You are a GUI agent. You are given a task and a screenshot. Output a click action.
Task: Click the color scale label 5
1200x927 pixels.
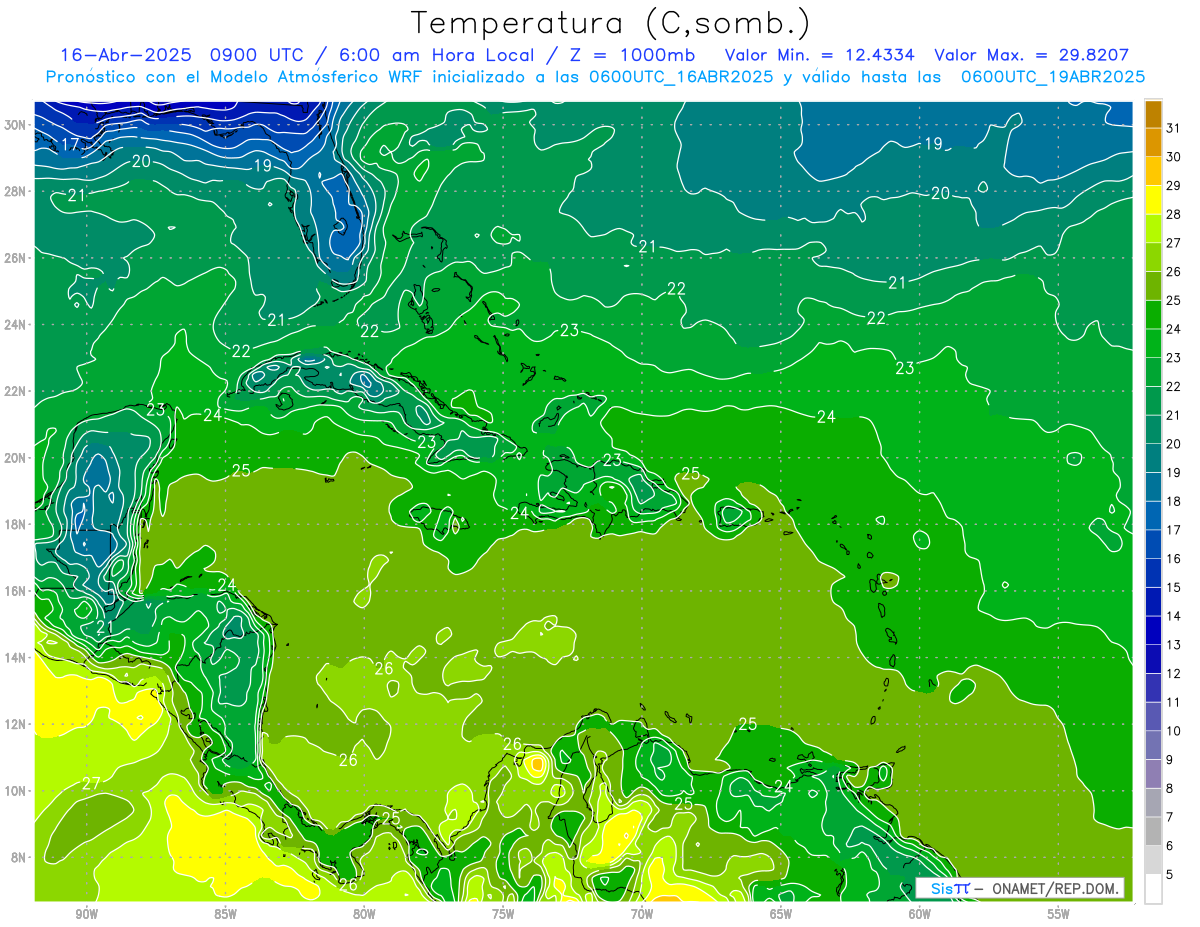(1170, 875)
